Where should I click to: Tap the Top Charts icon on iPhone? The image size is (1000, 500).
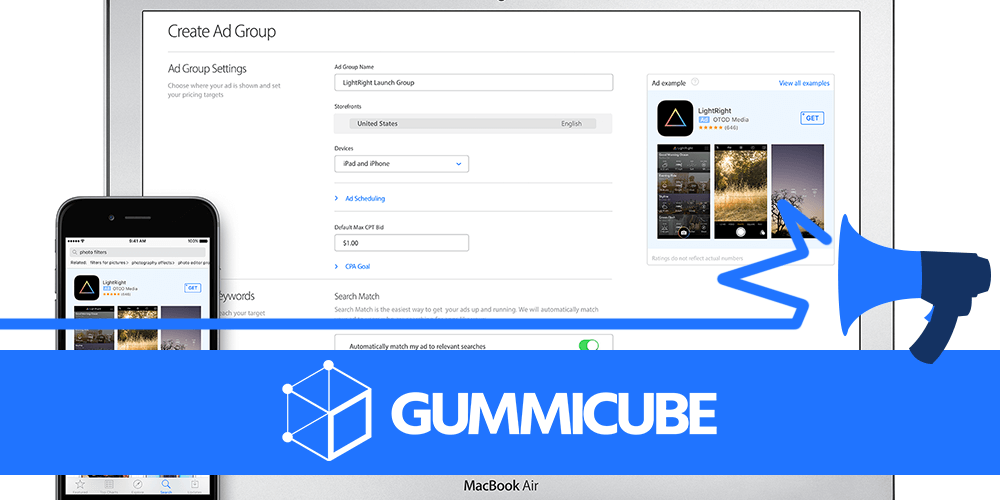[108, 485]
